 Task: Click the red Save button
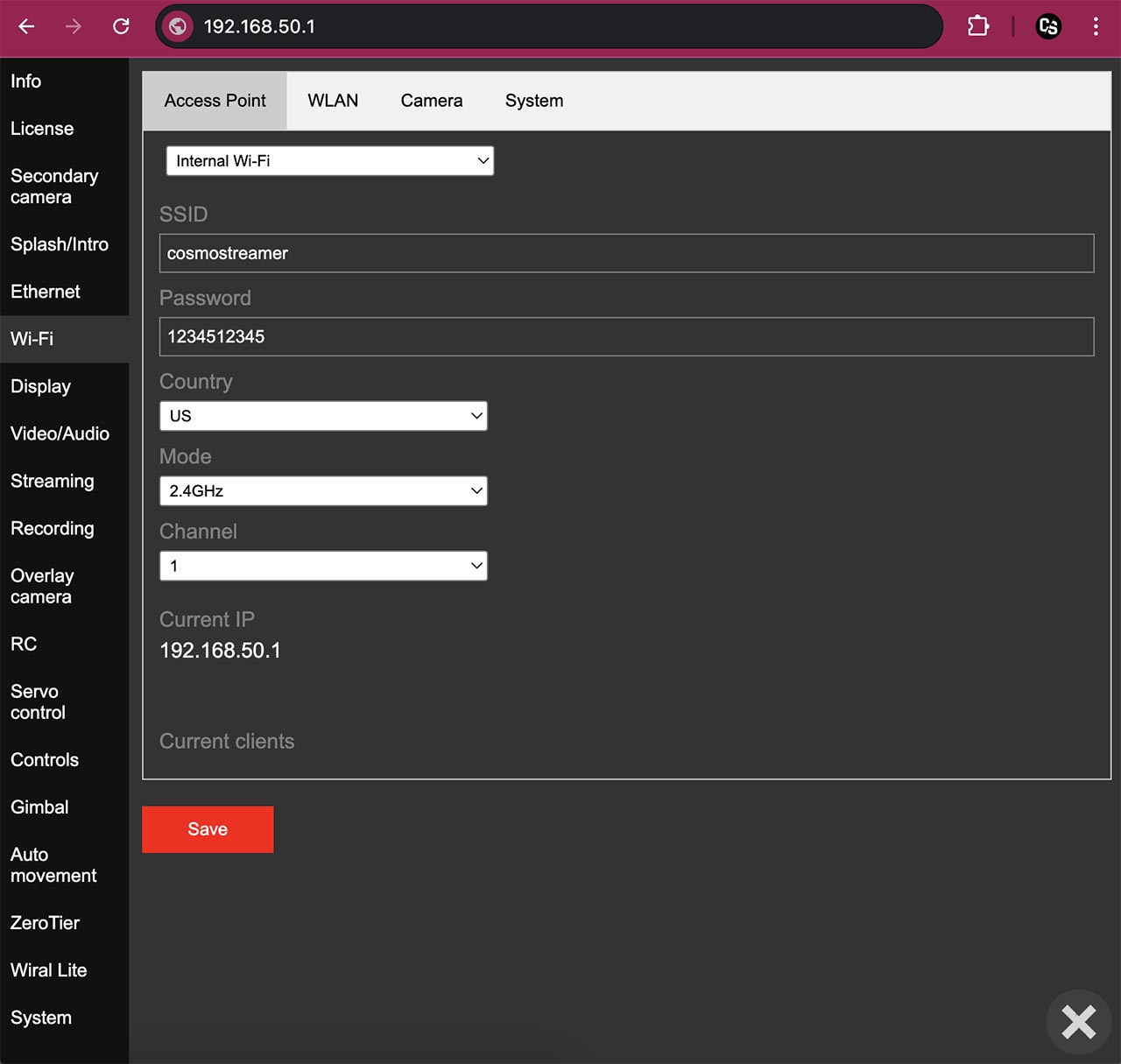point(208,829)
